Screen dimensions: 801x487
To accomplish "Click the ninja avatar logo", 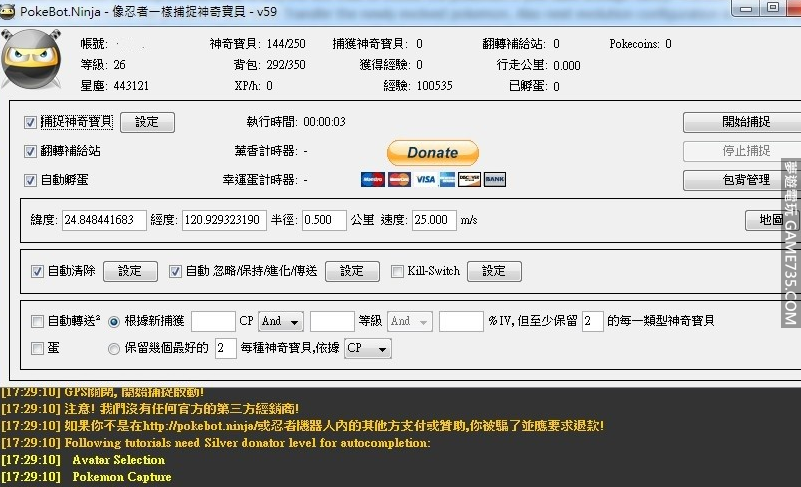I will pos(32,59).
